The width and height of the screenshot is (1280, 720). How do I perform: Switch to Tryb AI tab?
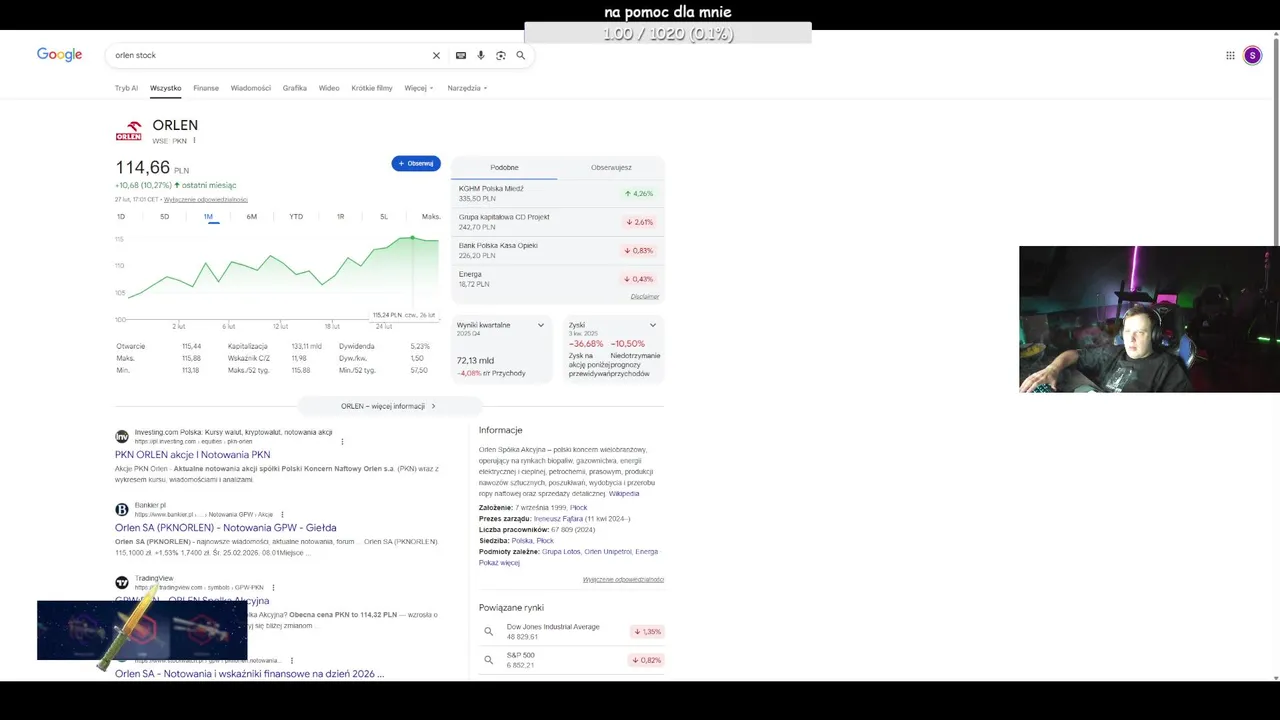click(x=126, y=88)
